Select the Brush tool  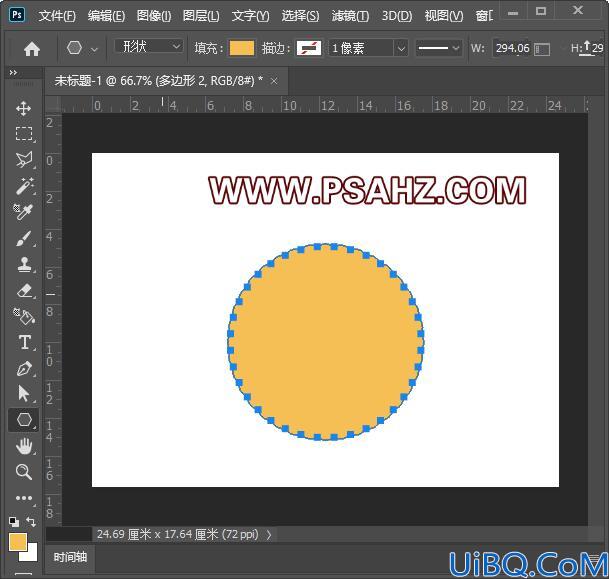click(x=24, y=238)
